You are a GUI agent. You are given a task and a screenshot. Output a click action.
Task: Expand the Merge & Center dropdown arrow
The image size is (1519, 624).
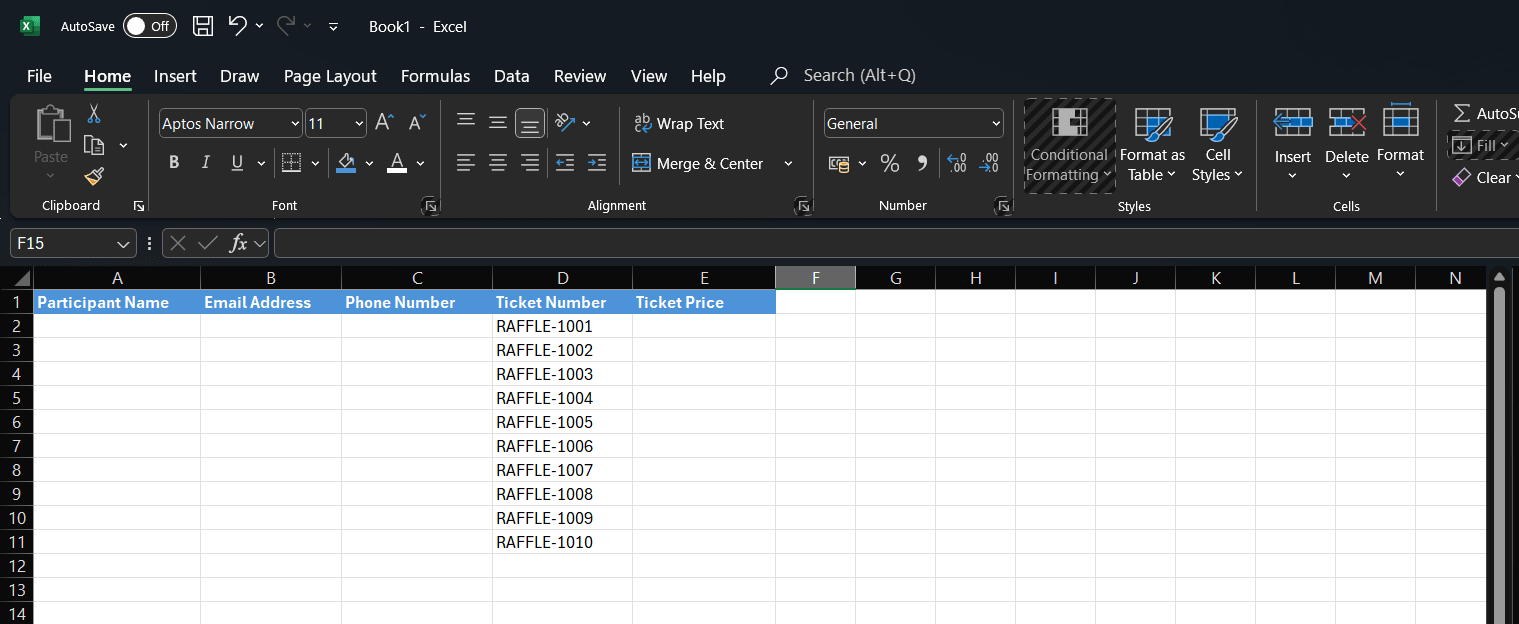pyautogui.click(x=788, y=163)
